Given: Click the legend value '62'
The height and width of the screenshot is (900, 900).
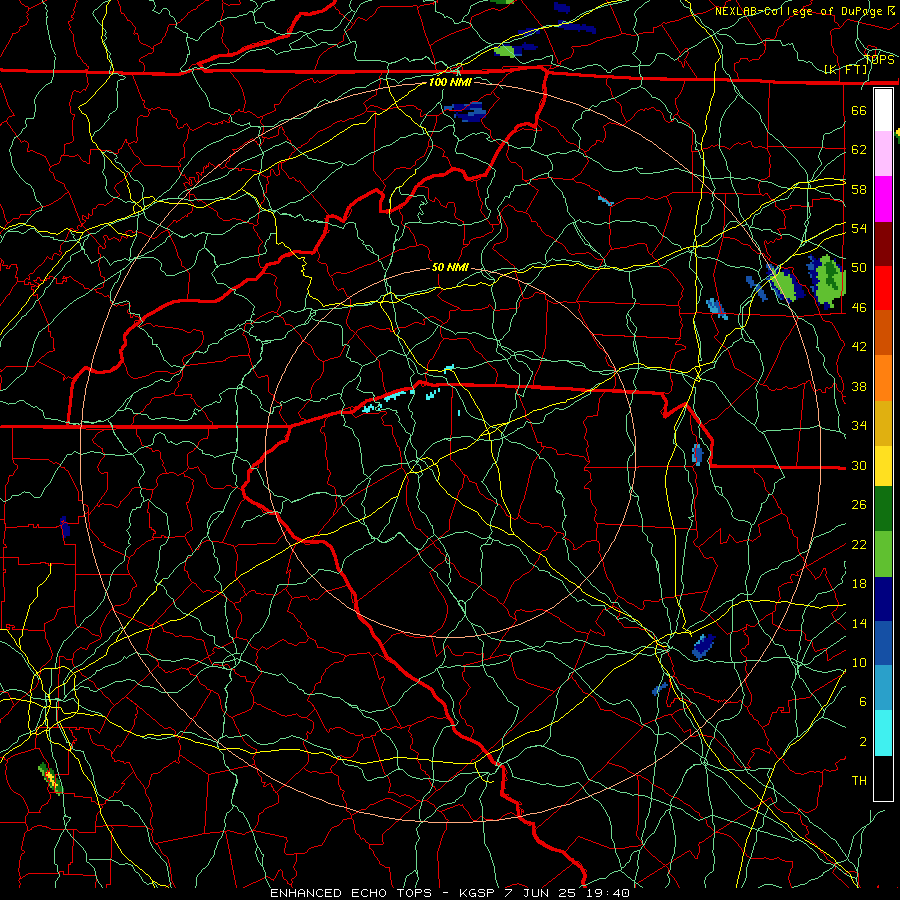Looking at the screenshot, I should pyautogui.click(x=859, y=149).
